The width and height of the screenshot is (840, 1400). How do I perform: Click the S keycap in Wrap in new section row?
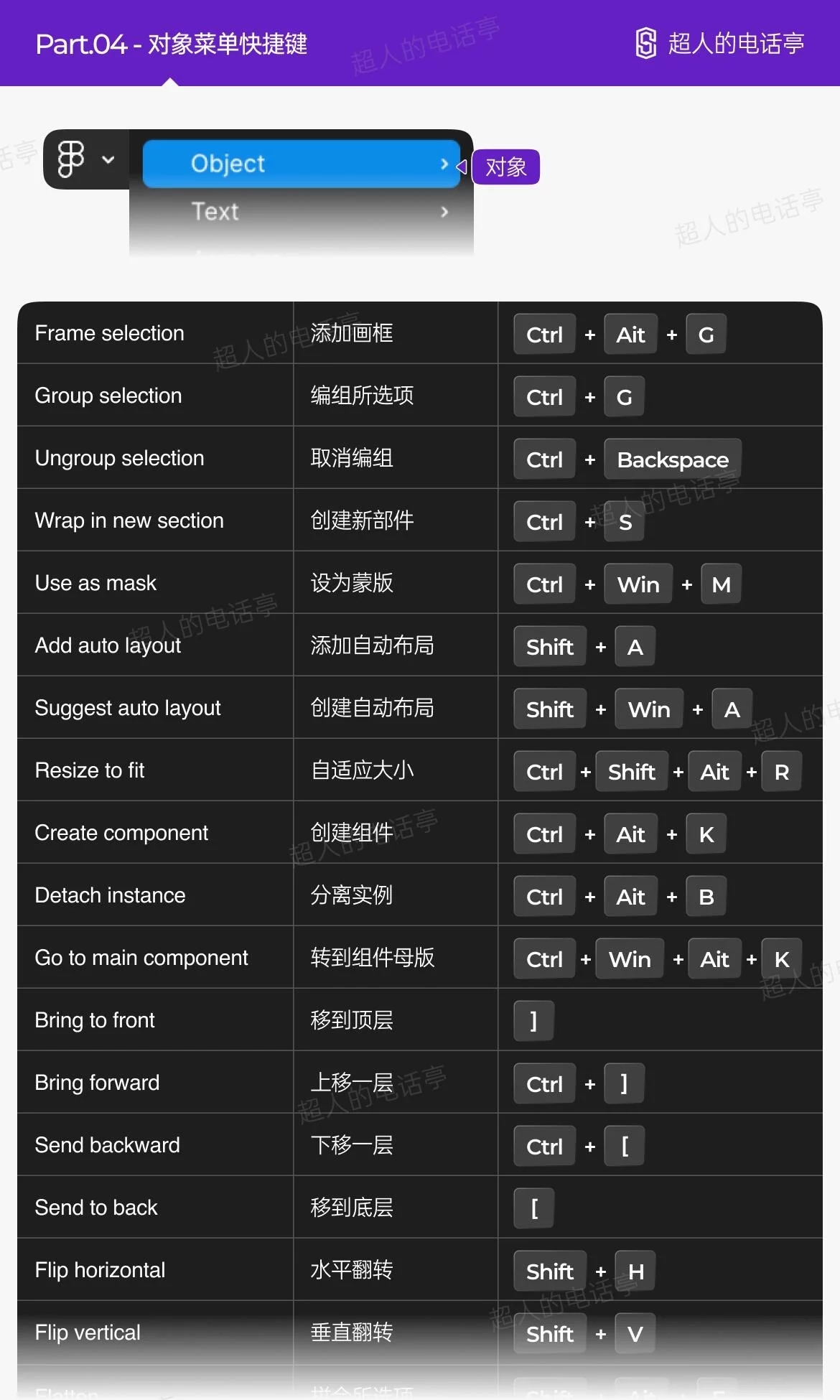(625, 522)
